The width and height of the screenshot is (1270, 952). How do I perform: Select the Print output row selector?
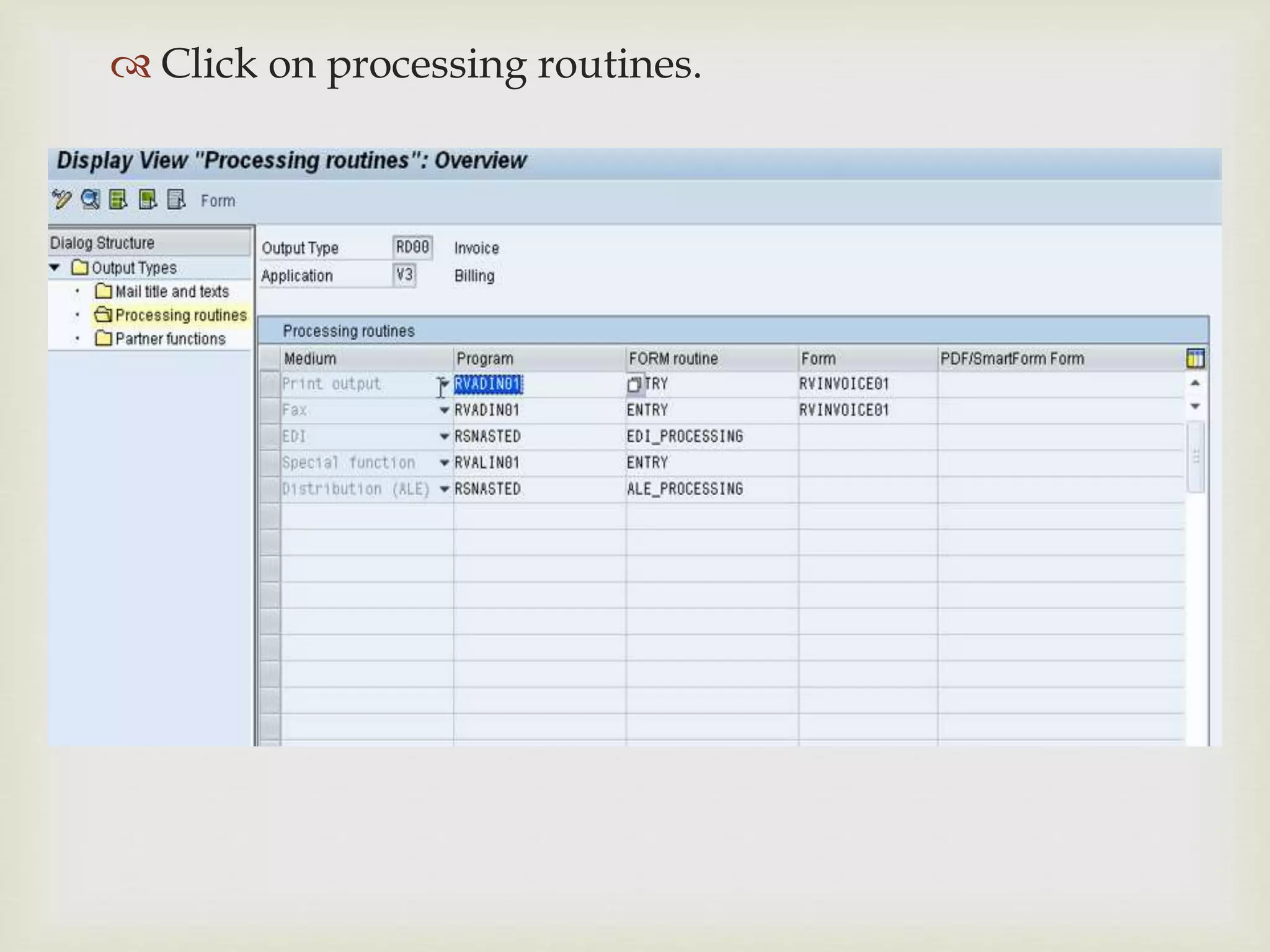[270, 384]
